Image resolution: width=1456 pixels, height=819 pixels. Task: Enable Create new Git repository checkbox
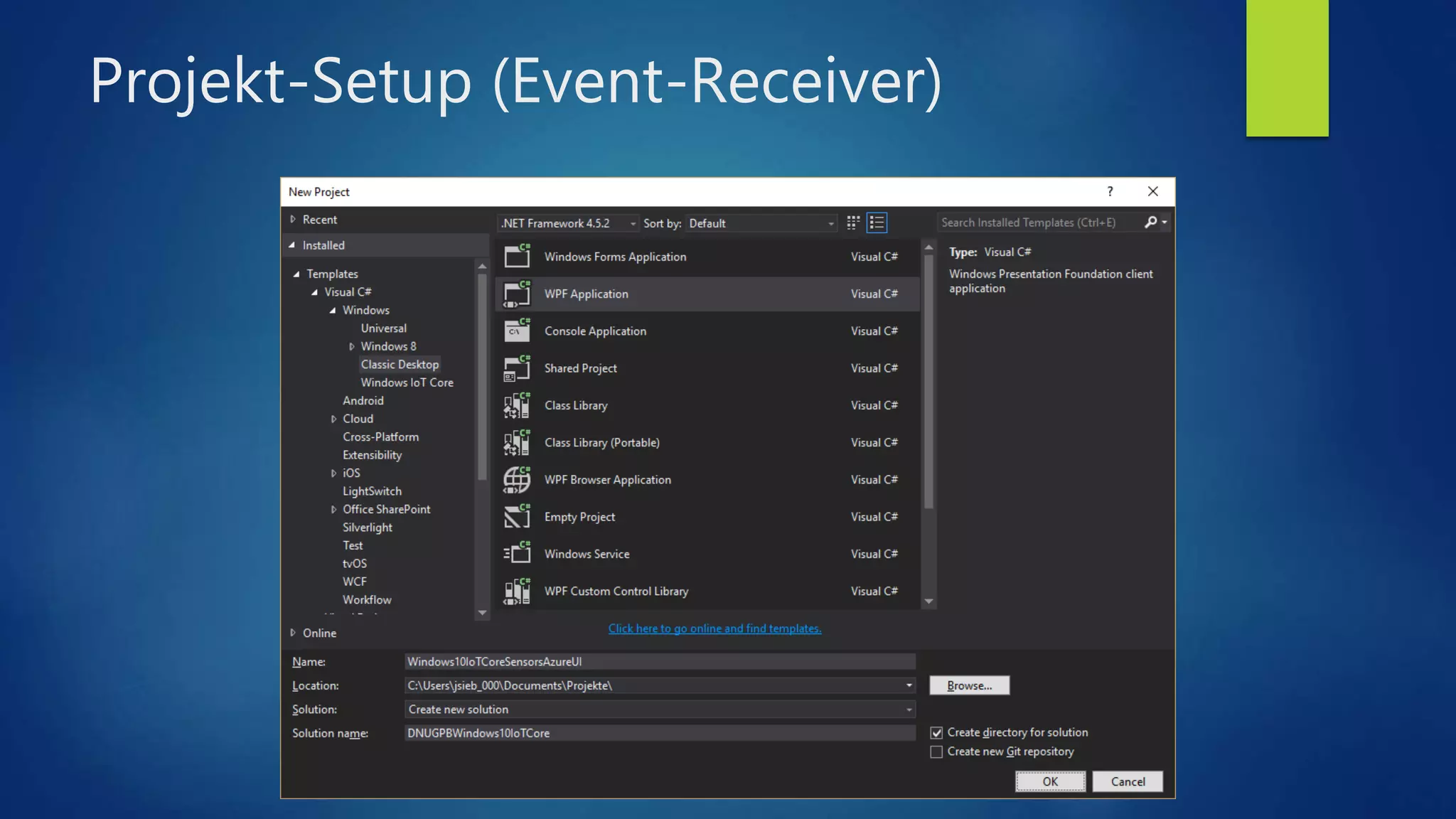pyautogui.click(x=936, y=752)
